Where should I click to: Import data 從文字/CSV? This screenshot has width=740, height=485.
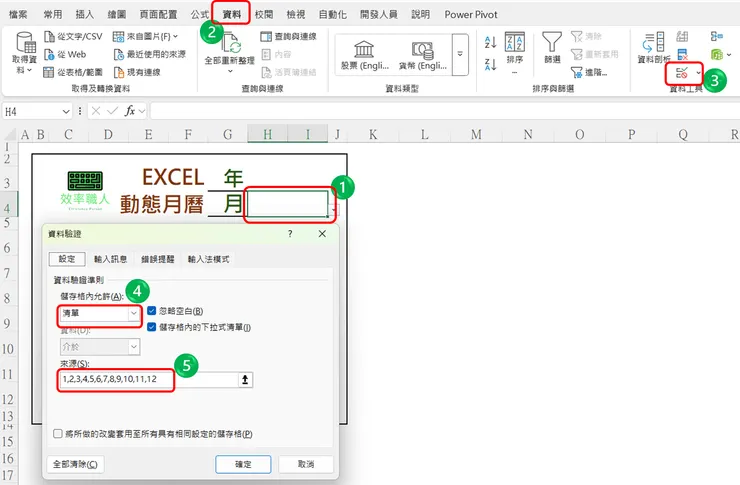point(73,36)
